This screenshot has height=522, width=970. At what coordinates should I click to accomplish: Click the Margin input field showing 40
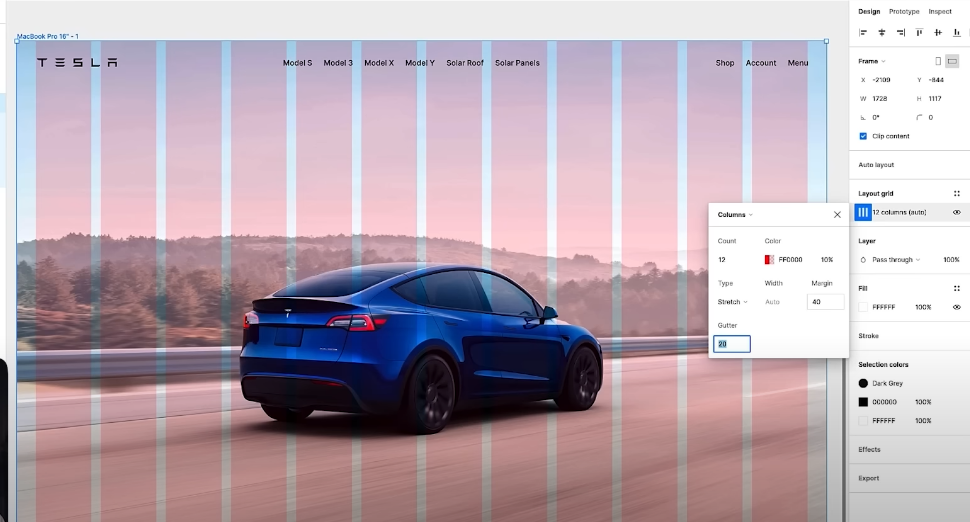click(x=825, y=302)
